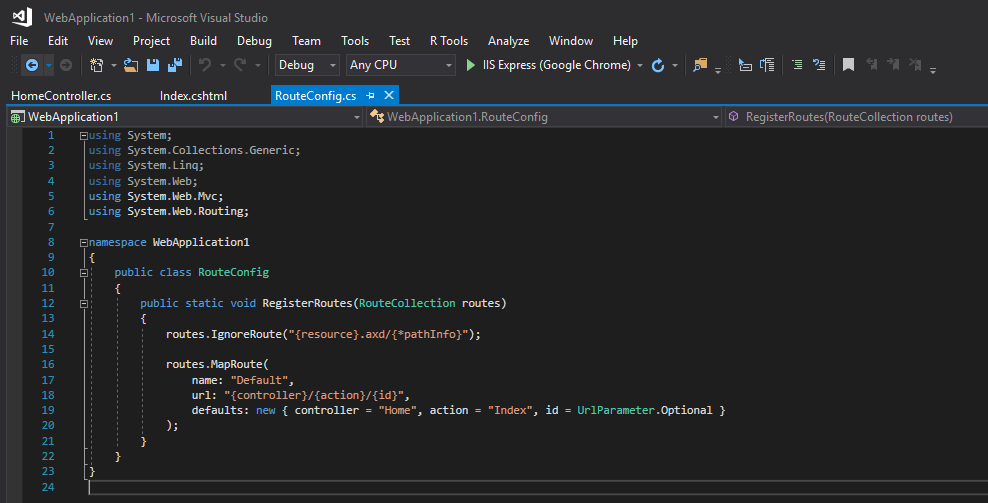Open the Tools menu
This screenshot has height=503, width=988.
click(355, 41)
